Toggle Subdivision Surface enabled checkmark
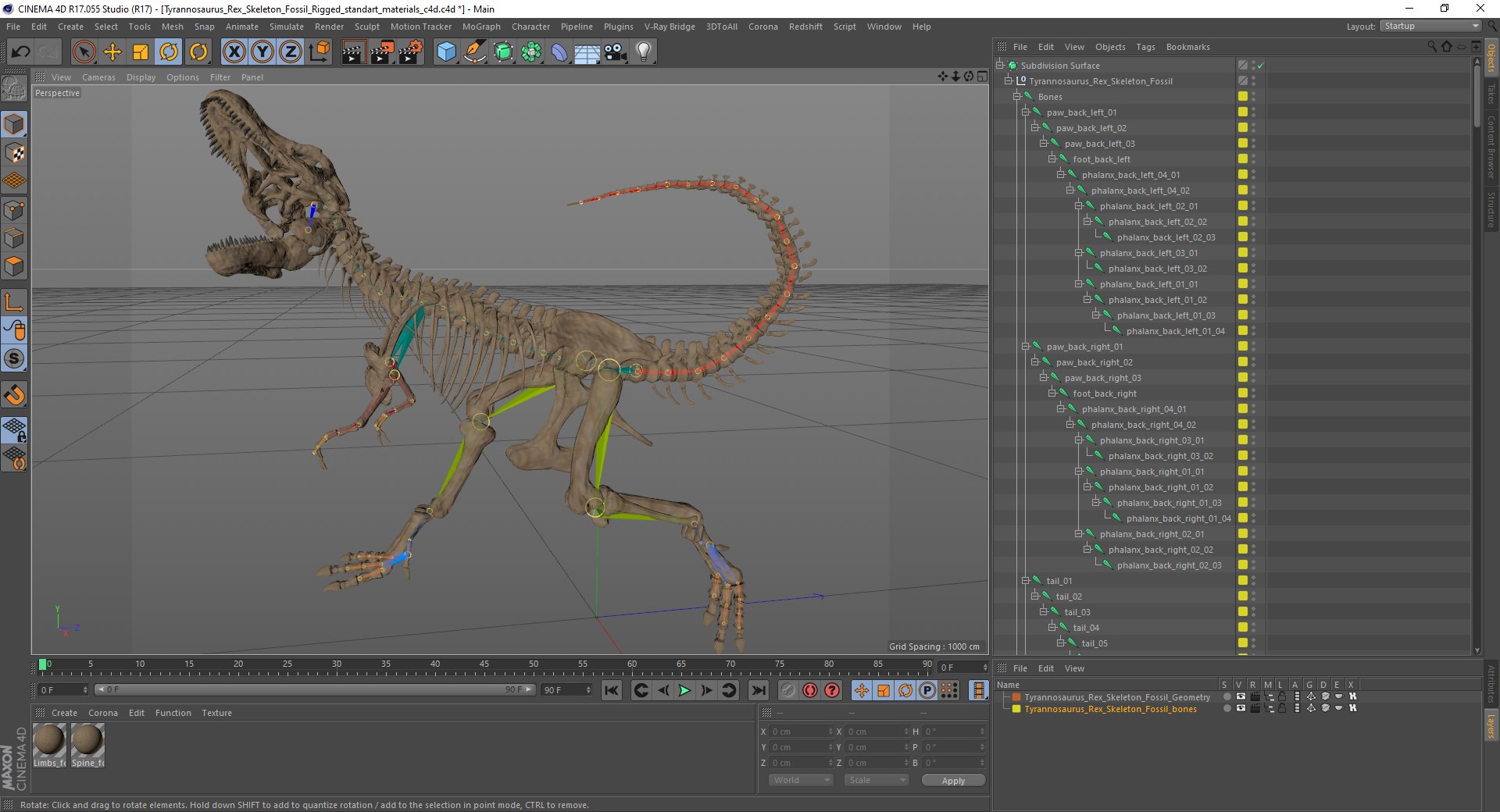Screen dimensions: 1500x812 1261,66
